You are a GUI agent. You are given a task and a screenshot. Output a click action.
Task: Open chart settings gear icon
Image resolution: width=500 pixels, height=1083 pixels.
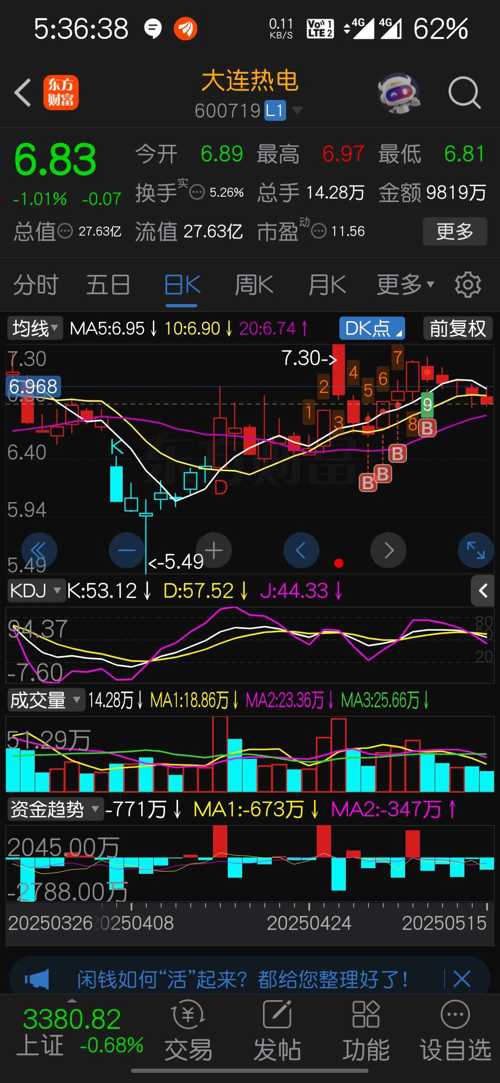tap(468, 285)
